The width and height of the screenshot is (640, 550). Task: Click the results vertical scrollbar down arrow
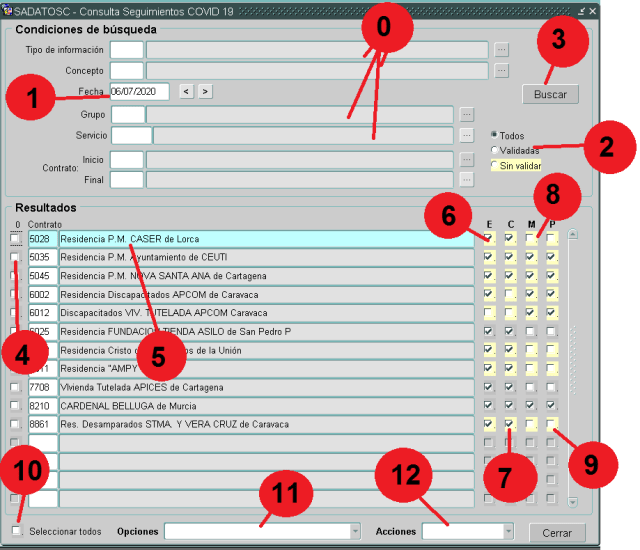(x=572, y=500)
